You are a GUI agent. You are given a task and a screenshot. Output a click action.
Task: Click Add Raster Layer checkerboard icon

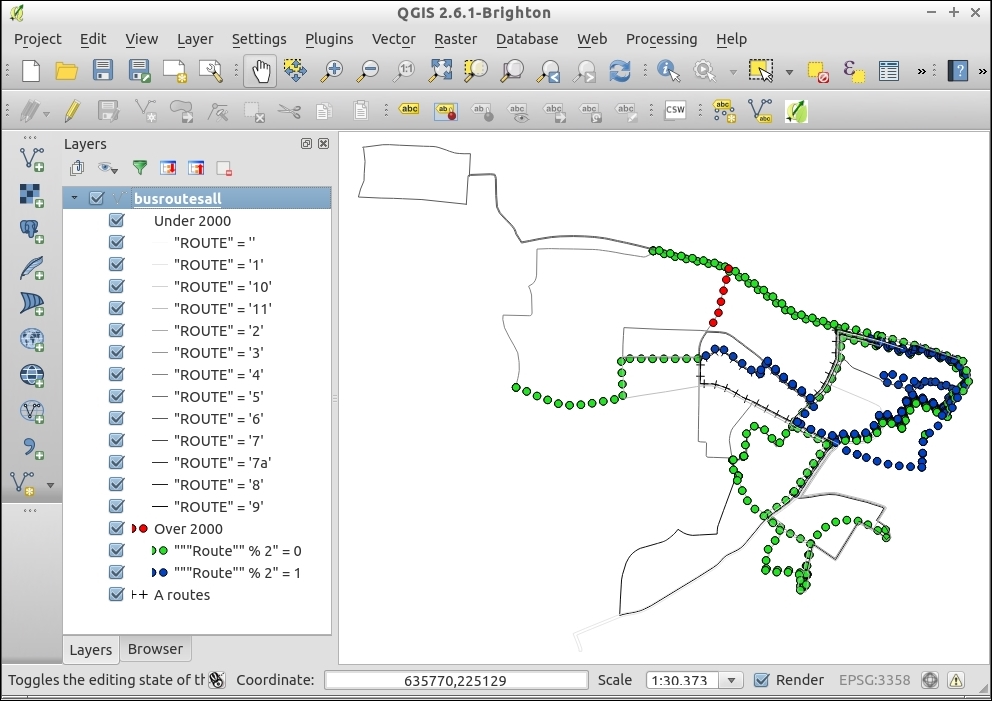pos(32,195)
